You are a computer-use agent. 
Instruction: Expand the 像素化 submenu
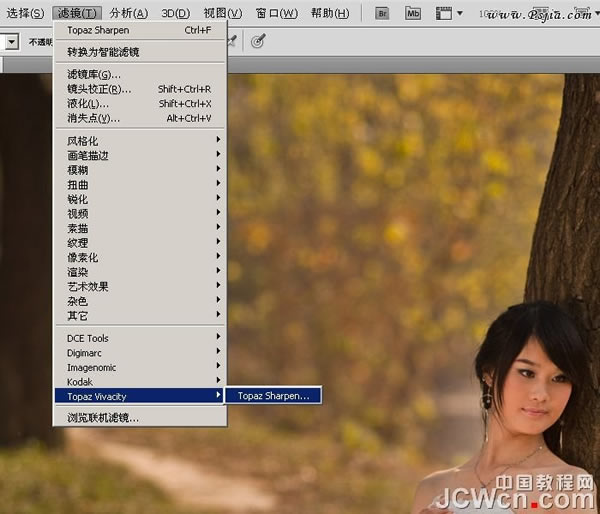pos(139,257)
